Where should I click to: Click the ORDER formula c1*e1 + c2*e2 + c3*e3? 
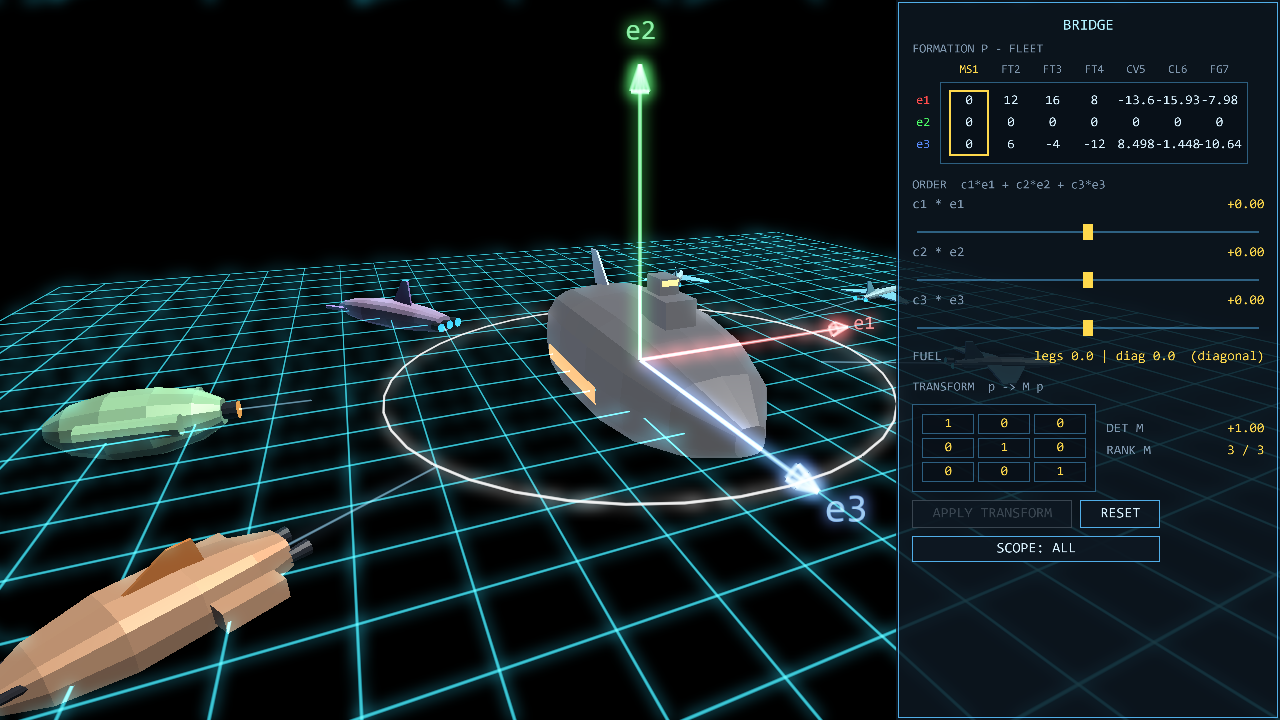(1033, 184)
